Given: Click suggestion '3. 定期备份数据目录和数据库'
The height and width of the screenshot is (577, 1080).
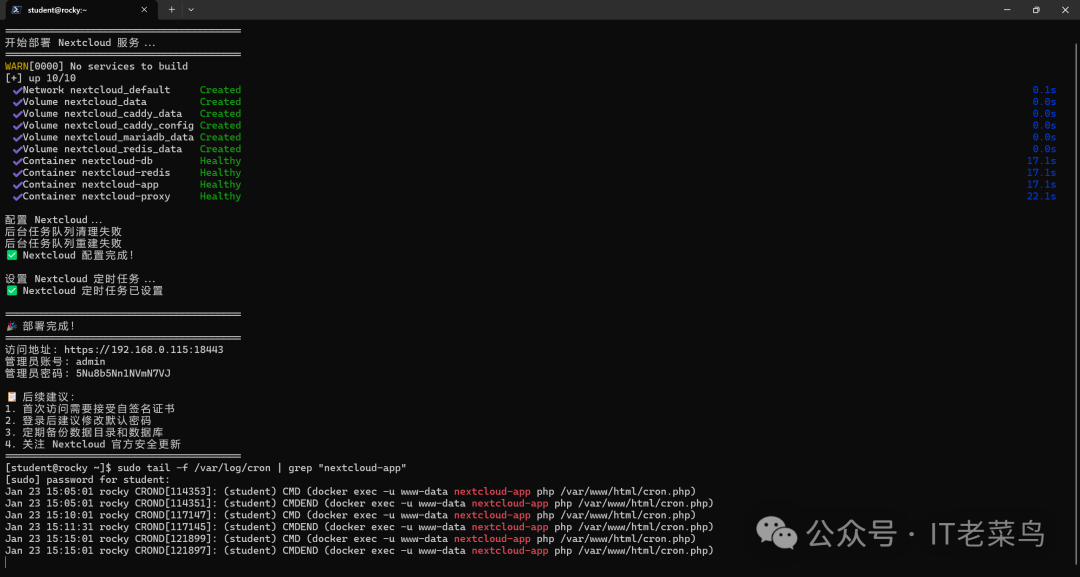Looking at the screenshot, I should pyautogui.click(x=84, y=432).
